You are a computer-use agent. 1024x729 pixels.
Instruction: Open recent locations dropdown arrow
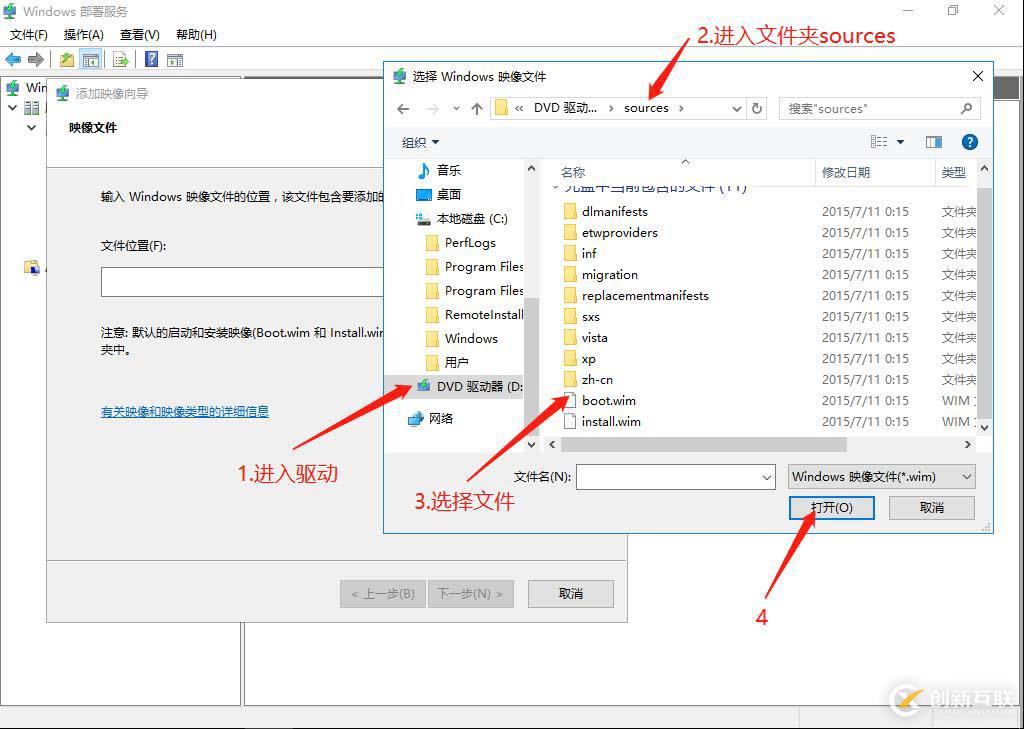coord(456,109)
